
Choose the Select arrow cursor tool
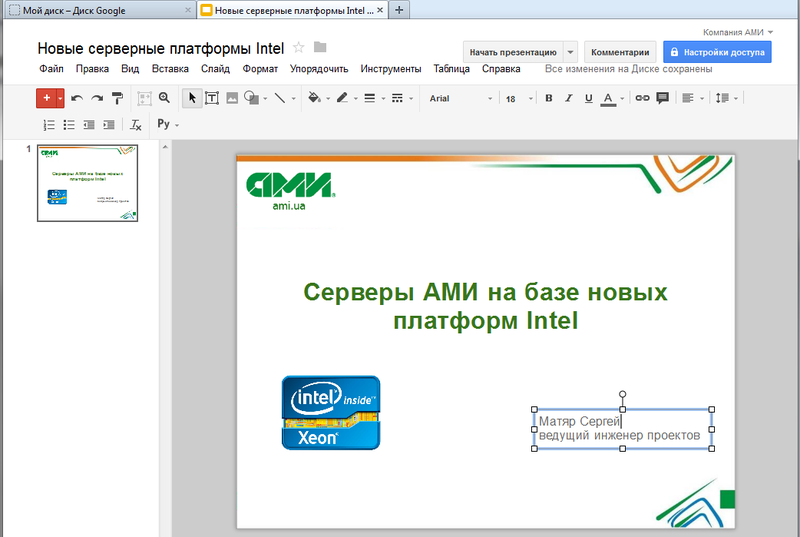192,98
